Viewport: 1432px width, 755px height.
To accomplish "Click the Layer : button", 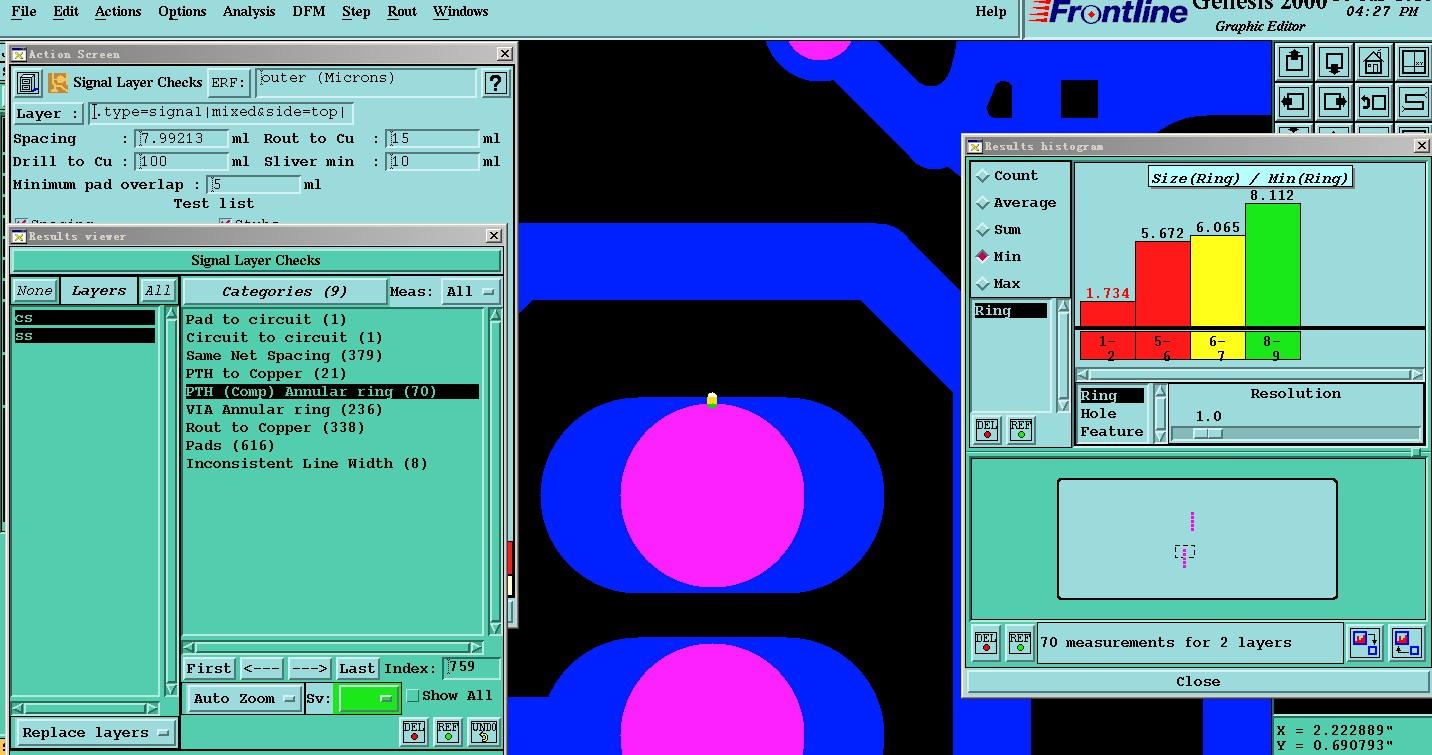I will coord(47,114).
